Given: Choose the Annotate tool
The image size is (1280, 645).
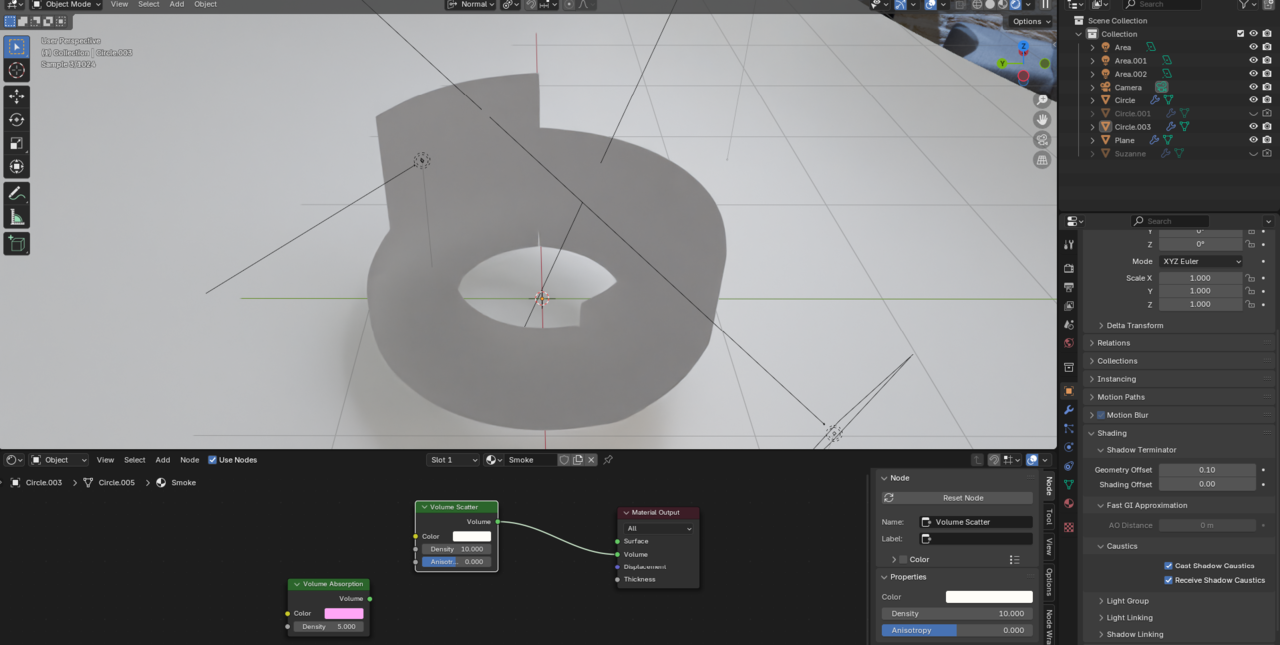Looking at the screenshot, I should (16, 193).
